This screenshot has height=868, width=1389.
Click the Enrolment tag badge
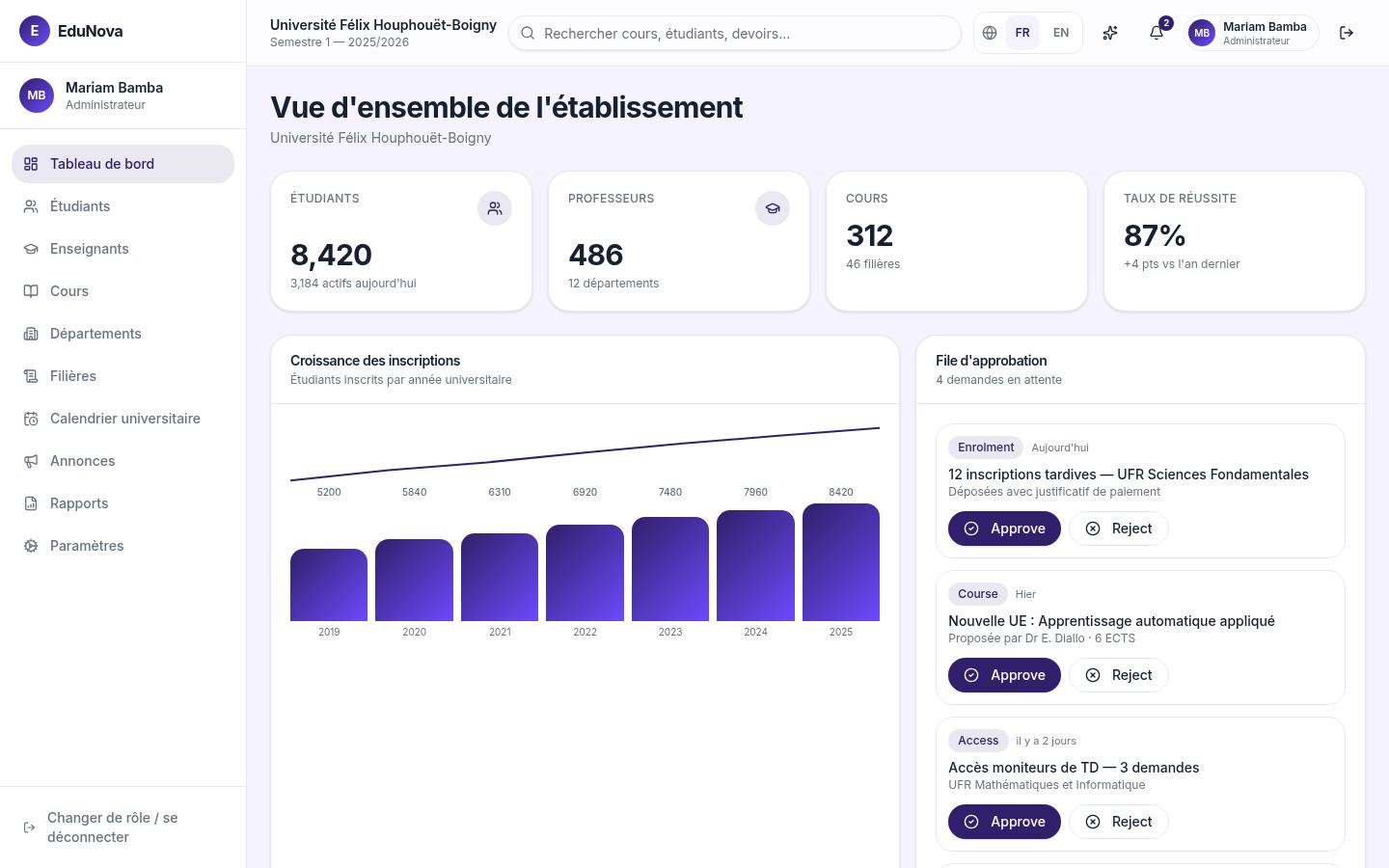(x=986, y=448)
